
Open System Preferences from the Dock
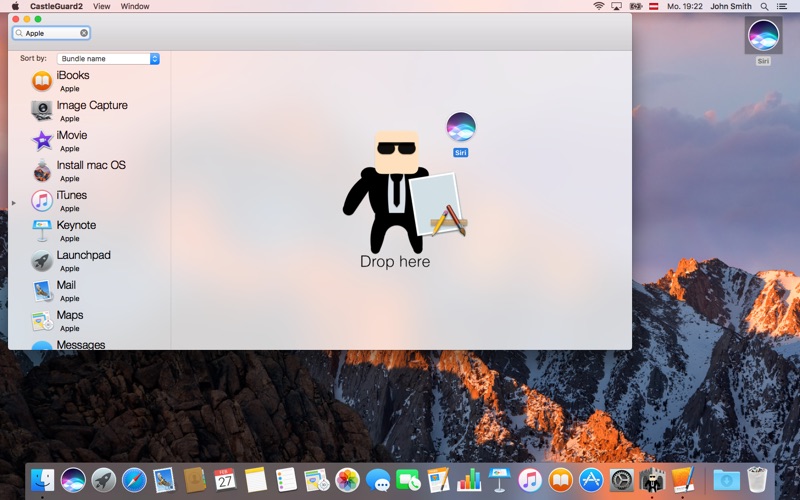[x=621, y=480]
